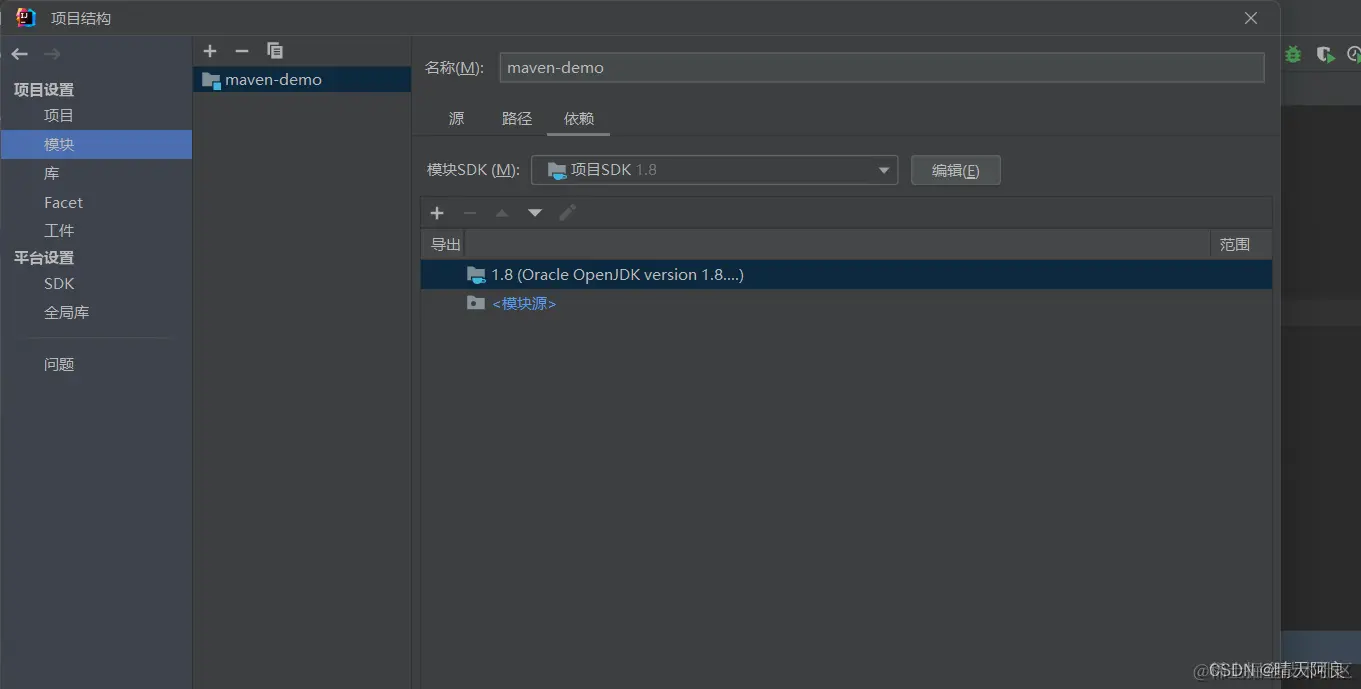This screenshot has height=689, width=1361.
Task: Click the run with coverage shield icon
Action: tap(1325, 54)
